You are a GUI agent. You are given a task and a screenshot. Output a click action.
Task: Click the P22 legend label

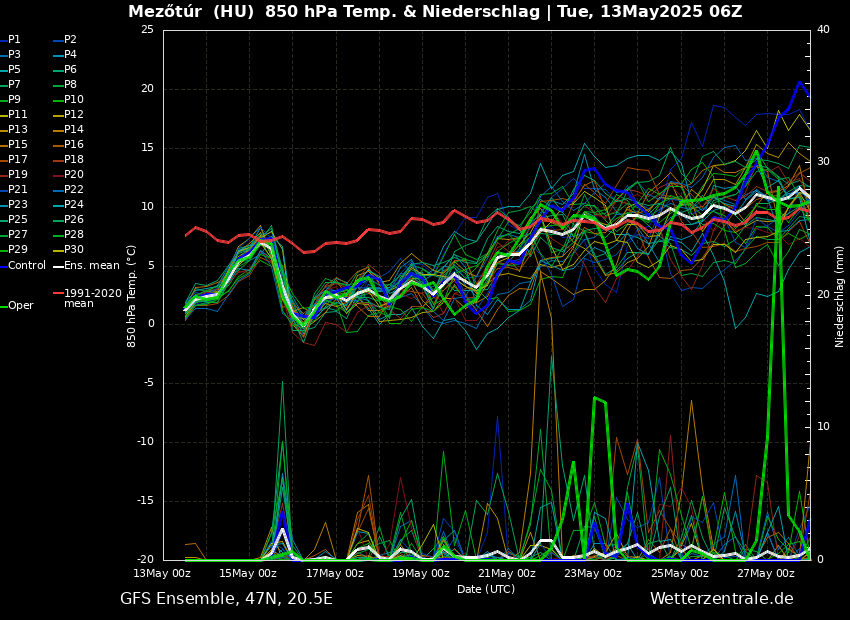click(x=74, y=190)
